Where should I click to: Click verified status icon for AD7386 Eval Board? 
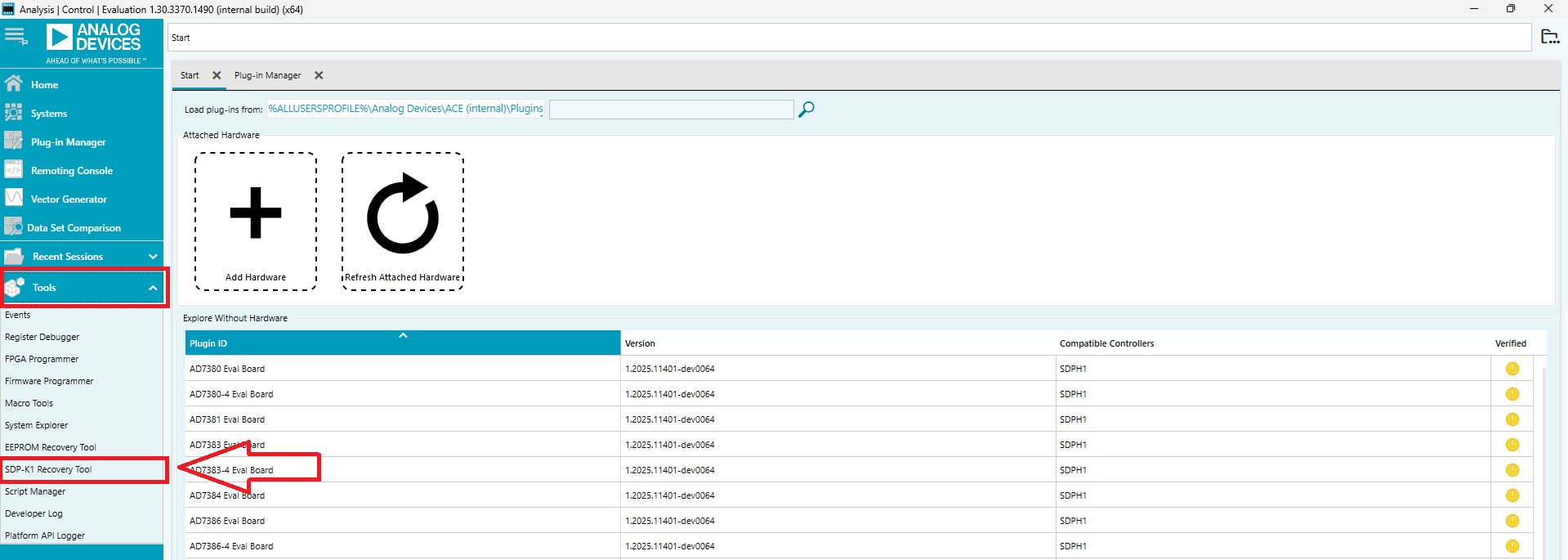tap(1512, 521)
